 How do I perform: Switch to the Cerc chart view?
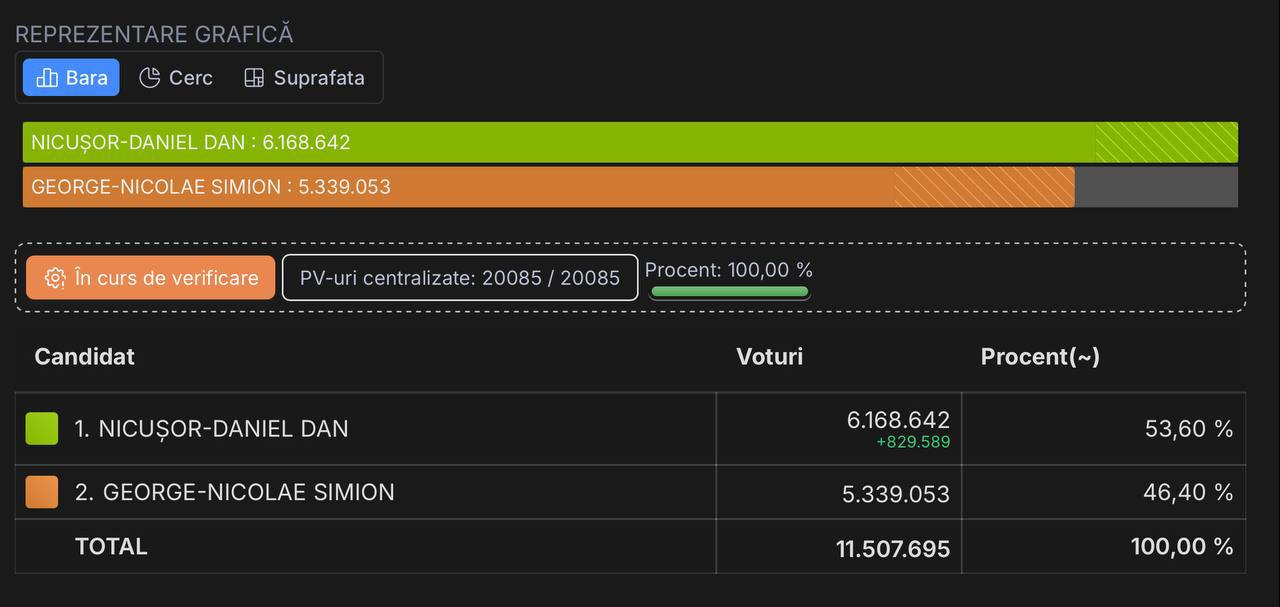click(176, 78)
